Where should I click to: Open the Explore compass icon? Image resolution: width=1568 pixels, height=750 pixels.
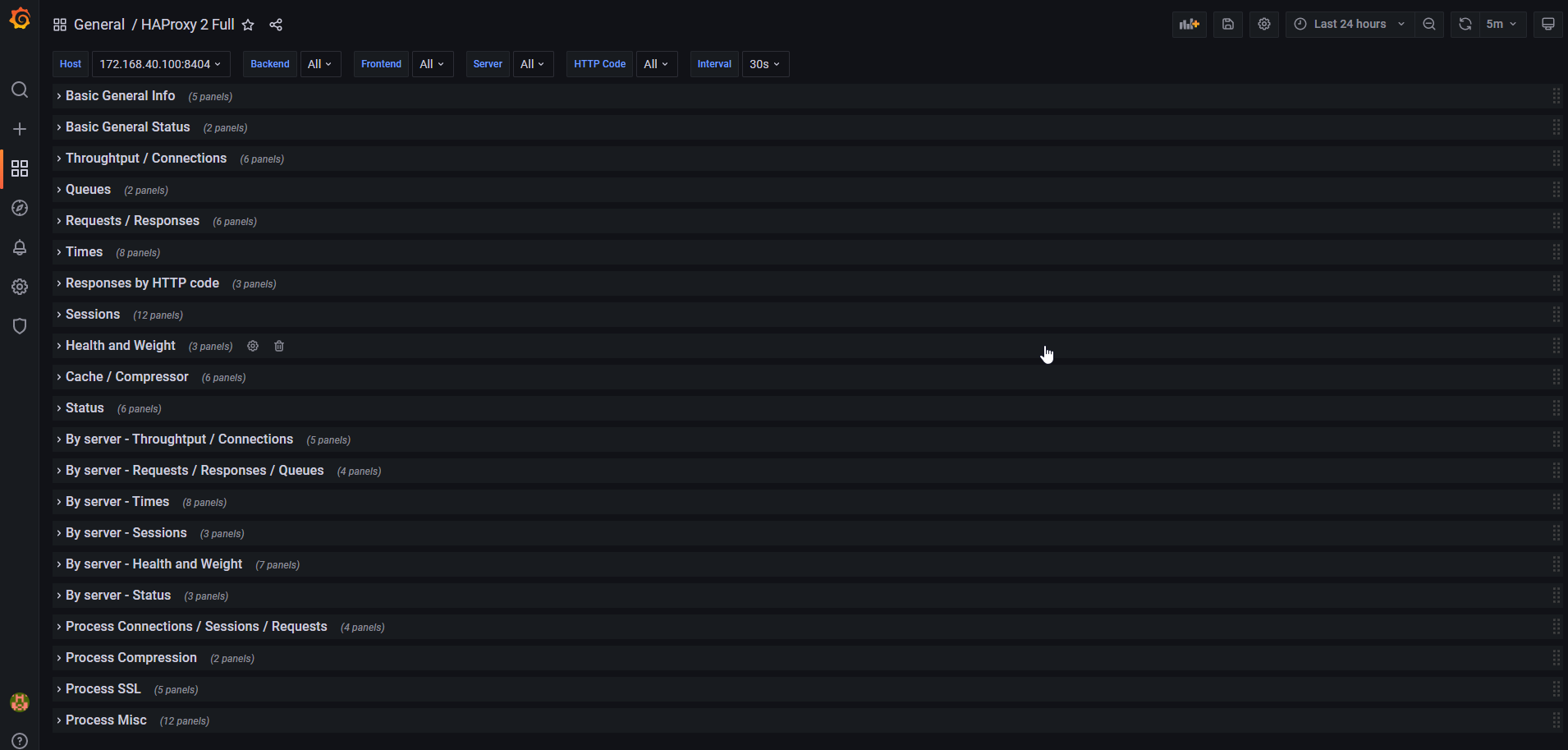20,208
